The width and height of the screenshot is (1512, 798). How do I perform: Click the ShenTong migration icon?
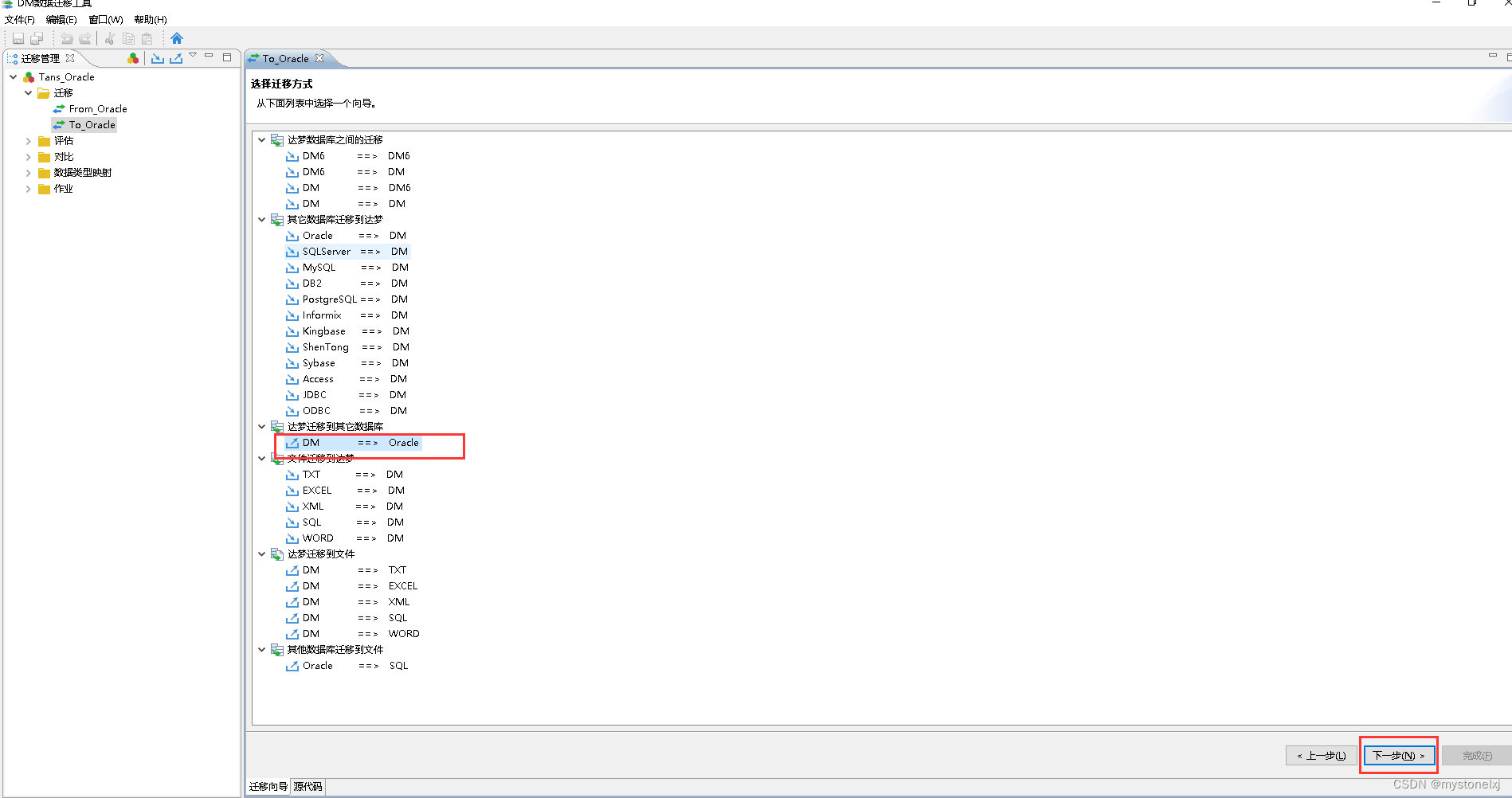click(292, 347)
